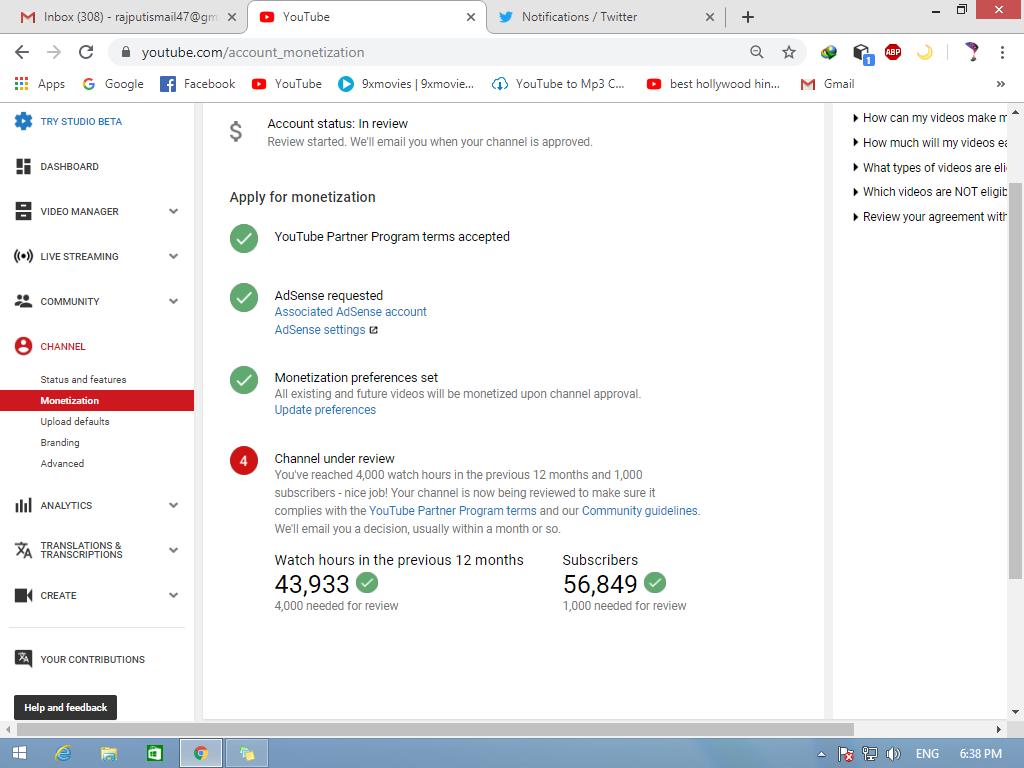Viewport: 1024px width, 768px height.
Task: Open the Branding submenu item
Action: [59, 442]
